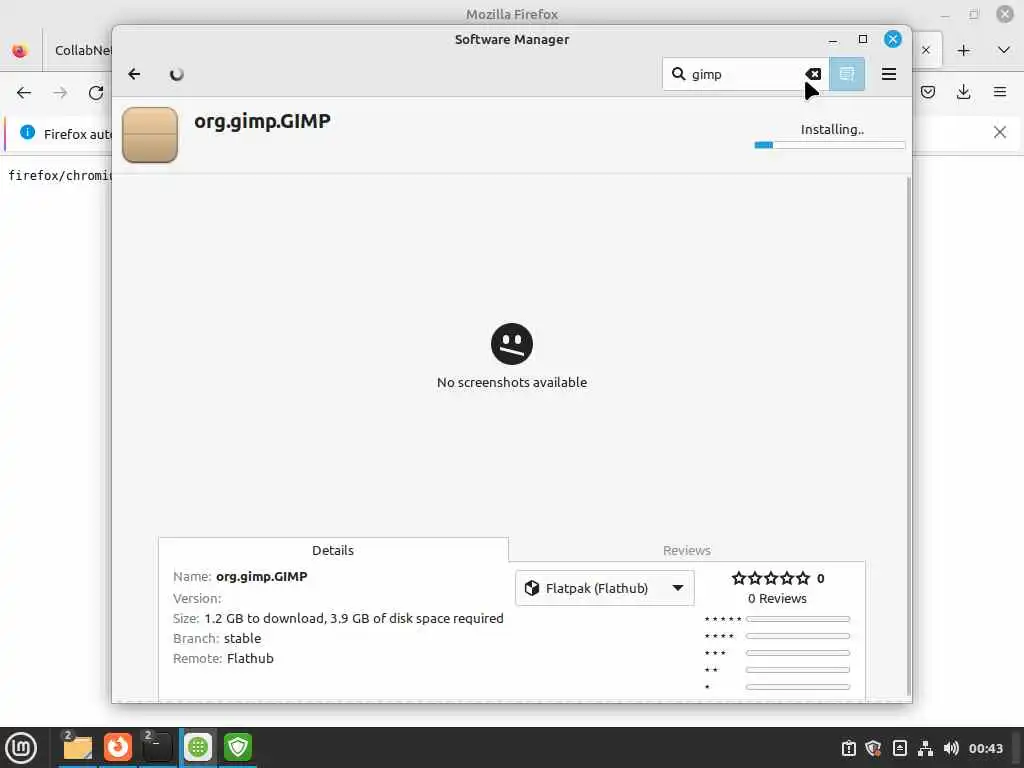
Task: Close the Software Manager window
Action: tap(893, 39)
